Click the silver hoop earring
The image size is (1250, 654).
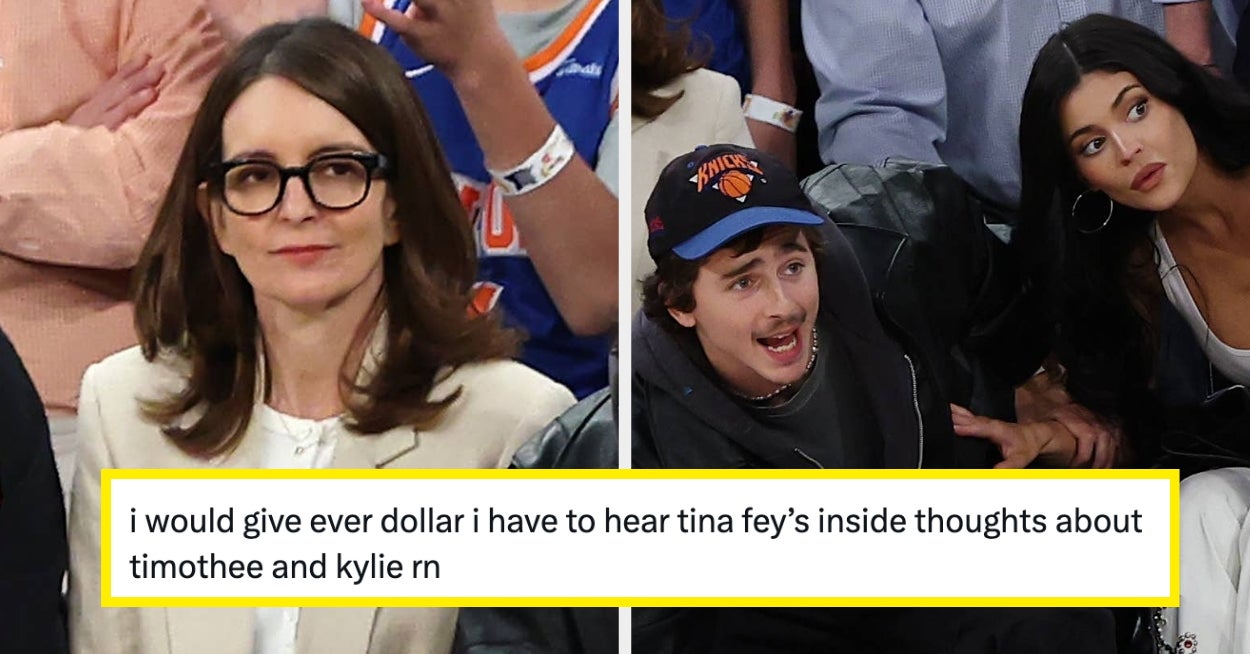(1091, 212)
